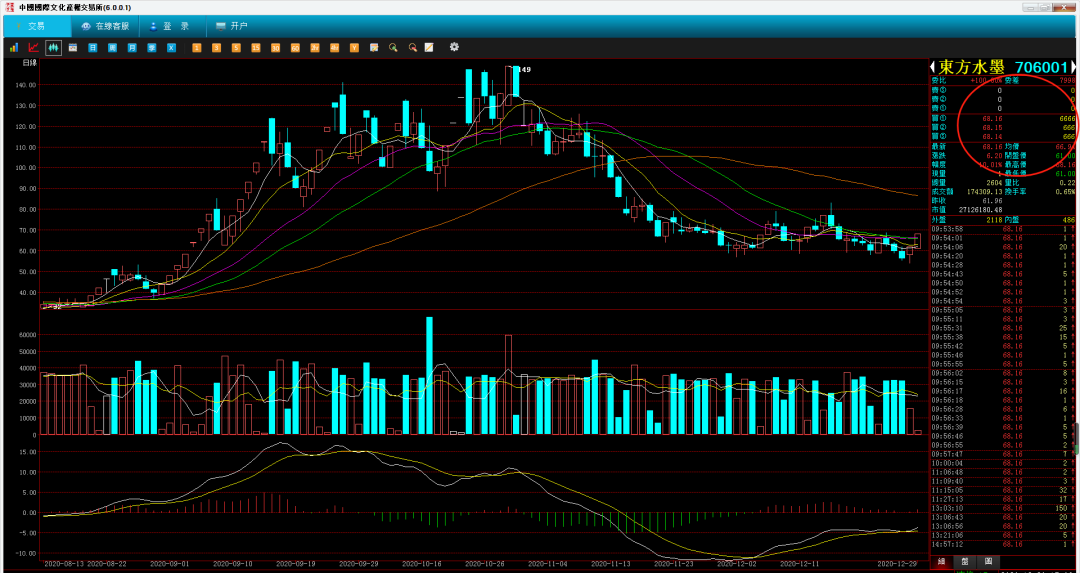Select the trade row at 14:57:12
This screenshot has height=573, width=1080.
point(1003,544)
